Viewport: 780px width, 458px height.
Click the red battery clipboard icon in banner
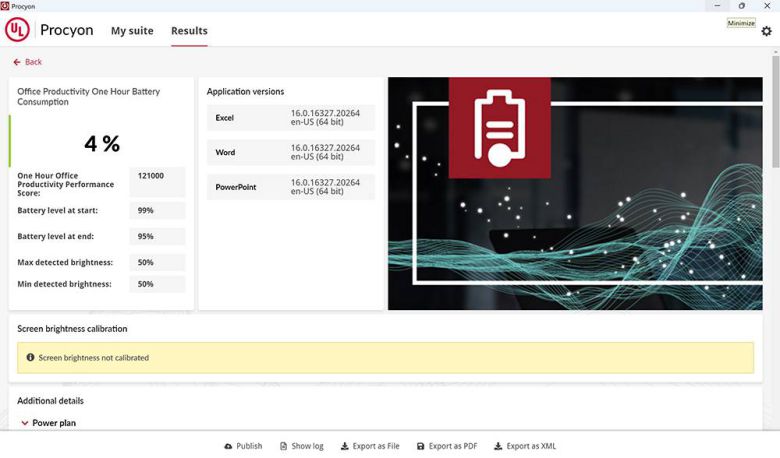click(499, 128)
